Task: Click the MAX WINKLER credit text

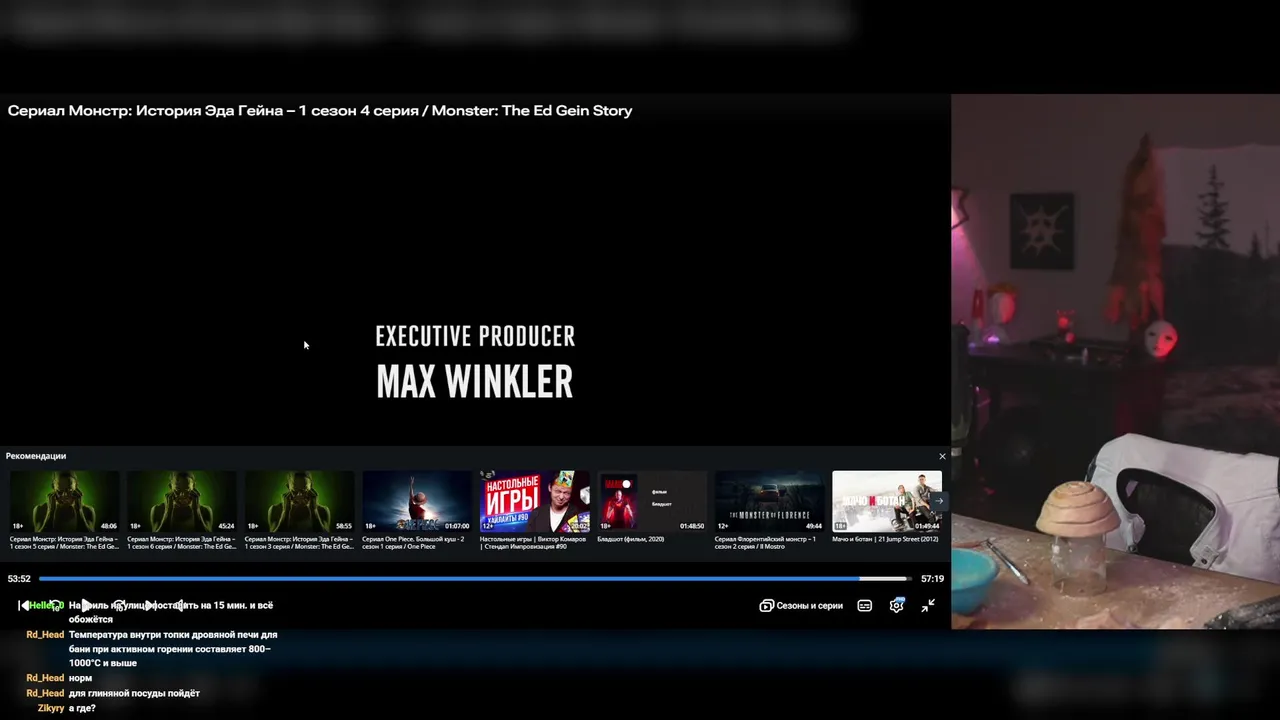Action: [475, 382]
